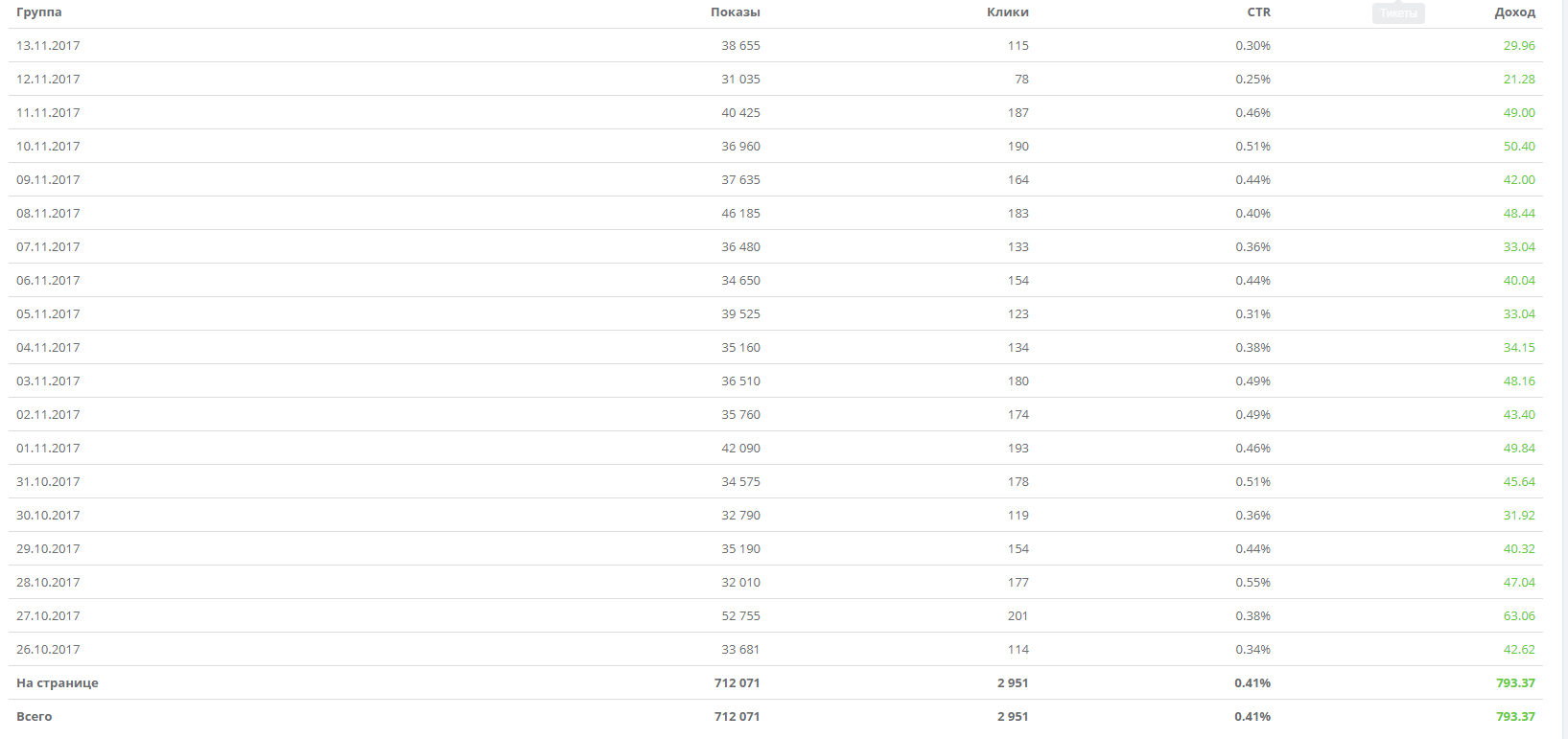Select the 27.10.2017 date row
Screen dimensions: 1568x739
[x=48, y=616]
